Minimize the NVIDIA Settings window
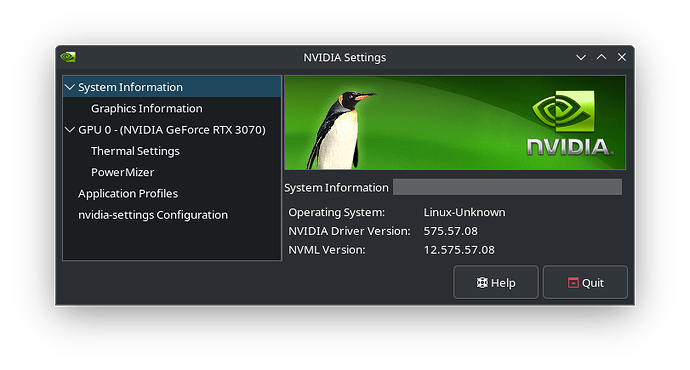690x370 pixels. pyautogui.click(x=581, y=57)
